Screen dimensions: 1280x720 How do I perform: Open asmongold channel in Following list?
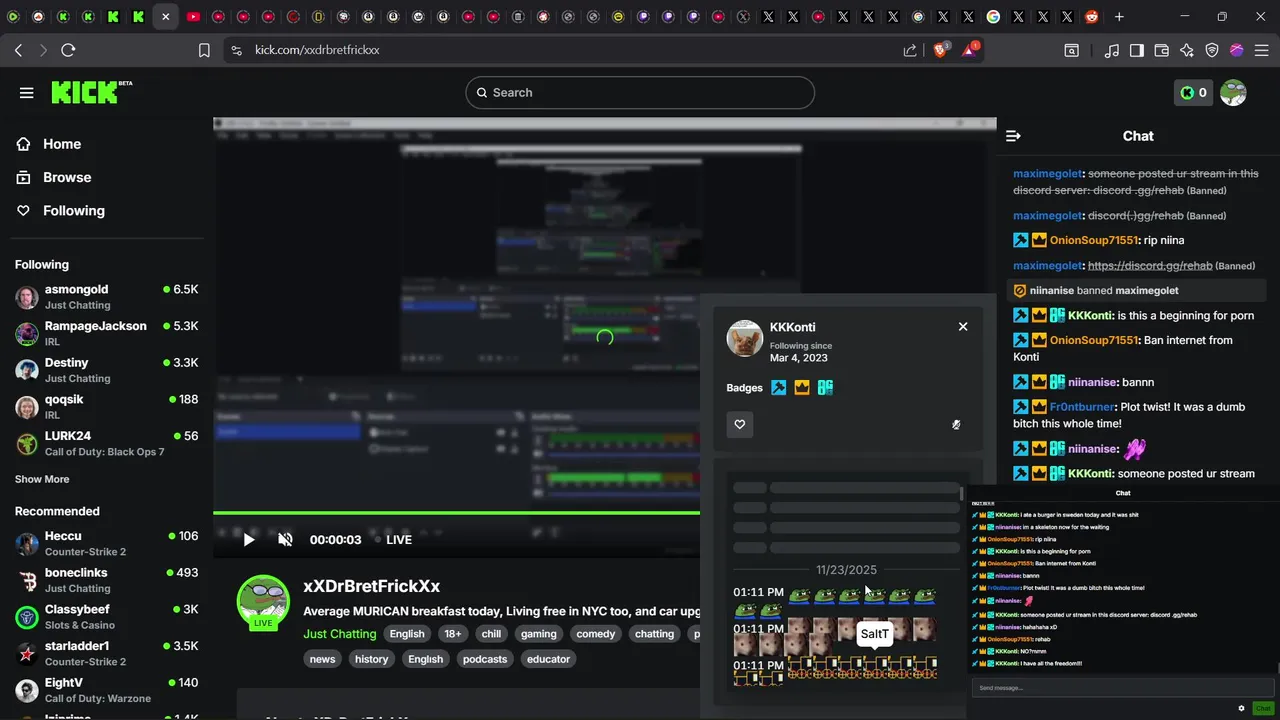tap(107, 297)
